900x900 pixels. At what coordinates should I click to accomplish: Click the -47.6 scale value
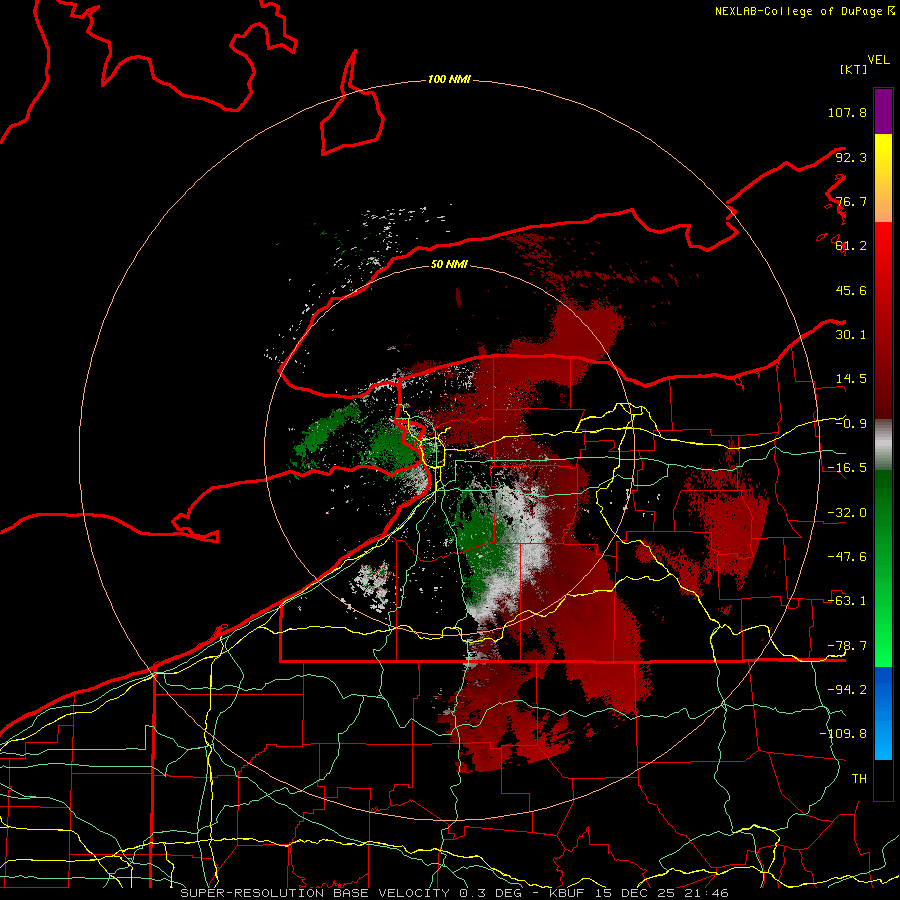(x=847, y=557)
